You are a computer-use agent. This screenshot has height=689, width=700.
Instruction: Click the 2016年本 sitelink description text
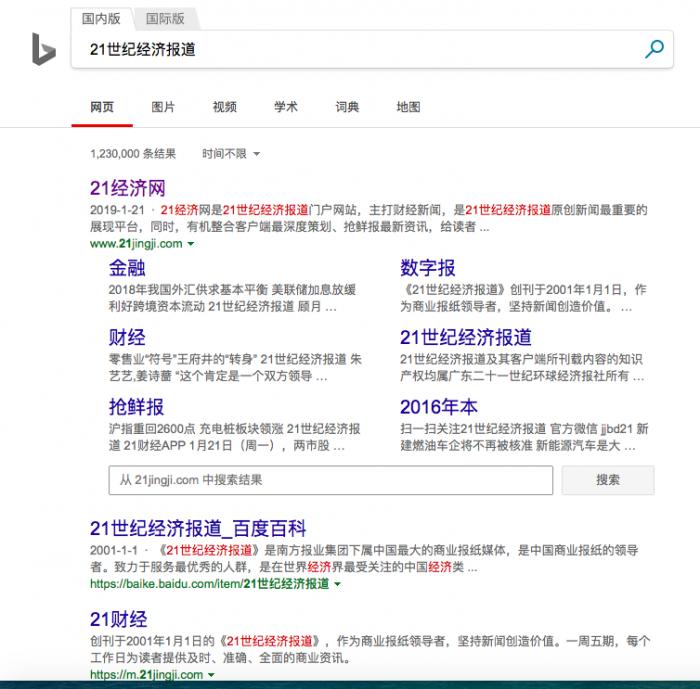click(x=525, y=437)
